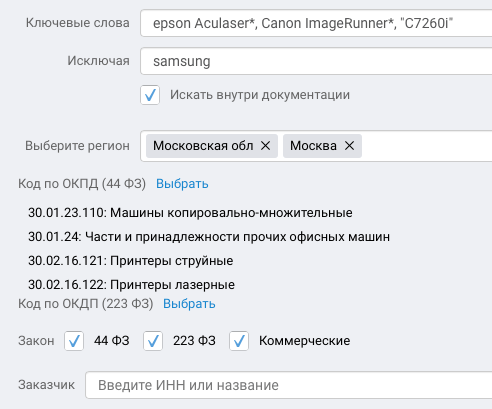
Task: Click the Заказчик ИНН or name field
Action: 289,385
